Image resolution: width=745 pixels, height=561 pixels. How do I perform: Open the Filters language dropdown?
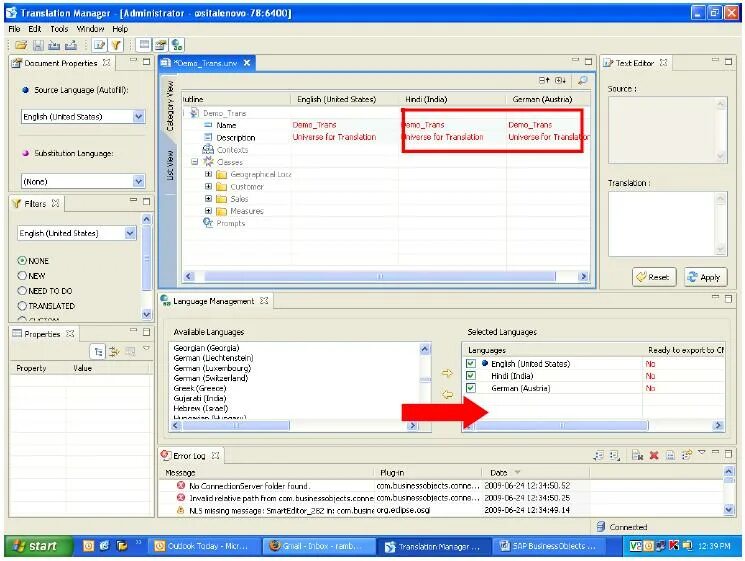[x=130, y=233]
